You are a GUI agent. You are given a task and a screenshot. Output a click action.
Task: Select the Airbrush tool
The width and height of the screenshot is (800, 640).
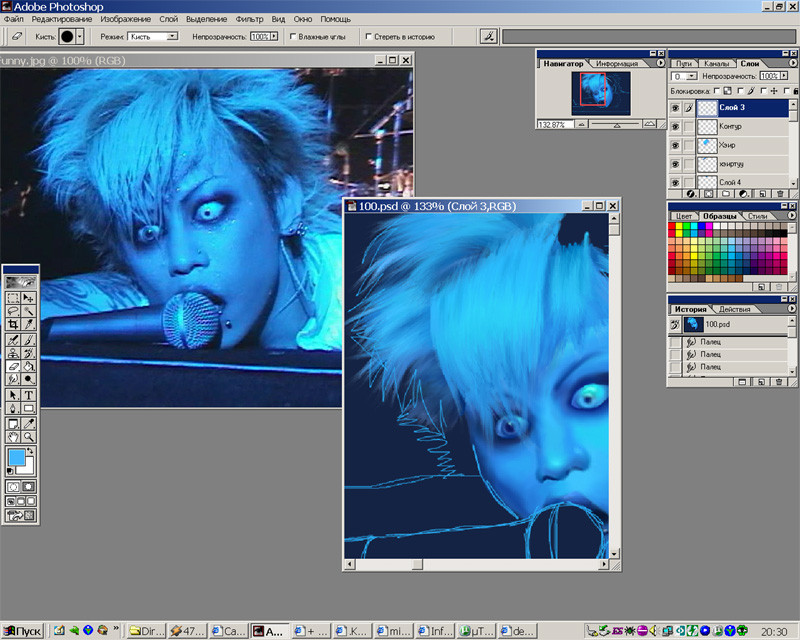tap(13, 339)
